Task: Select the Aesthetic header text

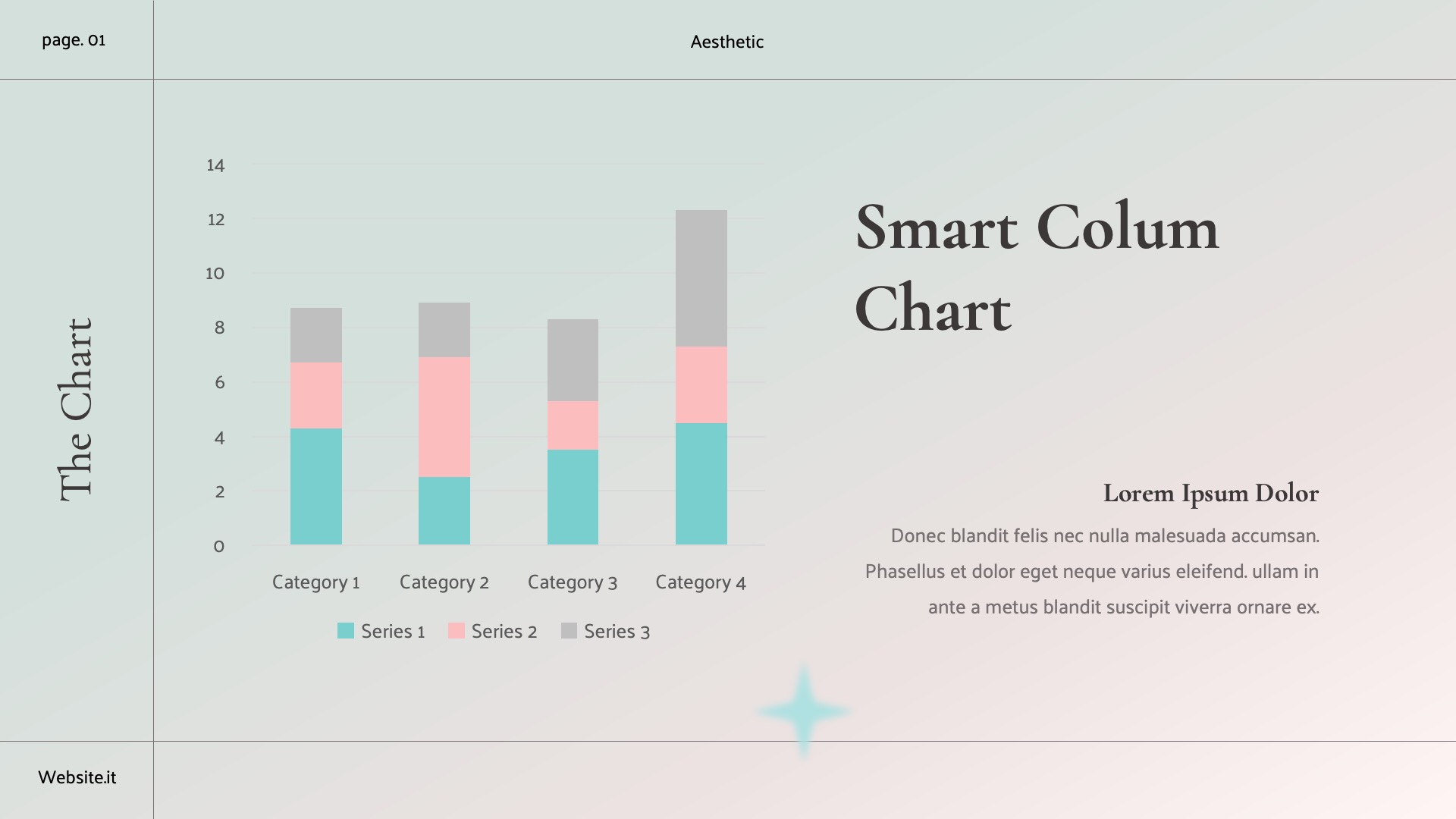Action: (x=726, y=42)
